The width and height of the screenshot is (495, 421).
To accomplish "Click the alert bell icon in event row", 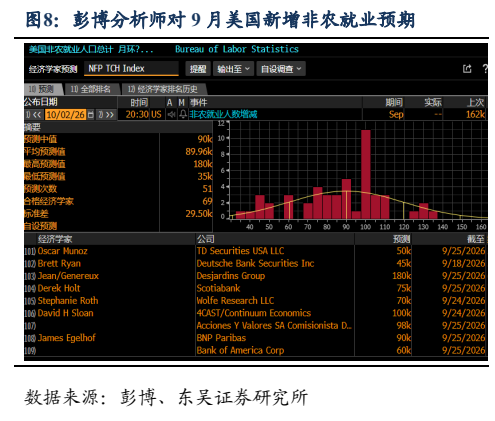I will click(183, 115).
